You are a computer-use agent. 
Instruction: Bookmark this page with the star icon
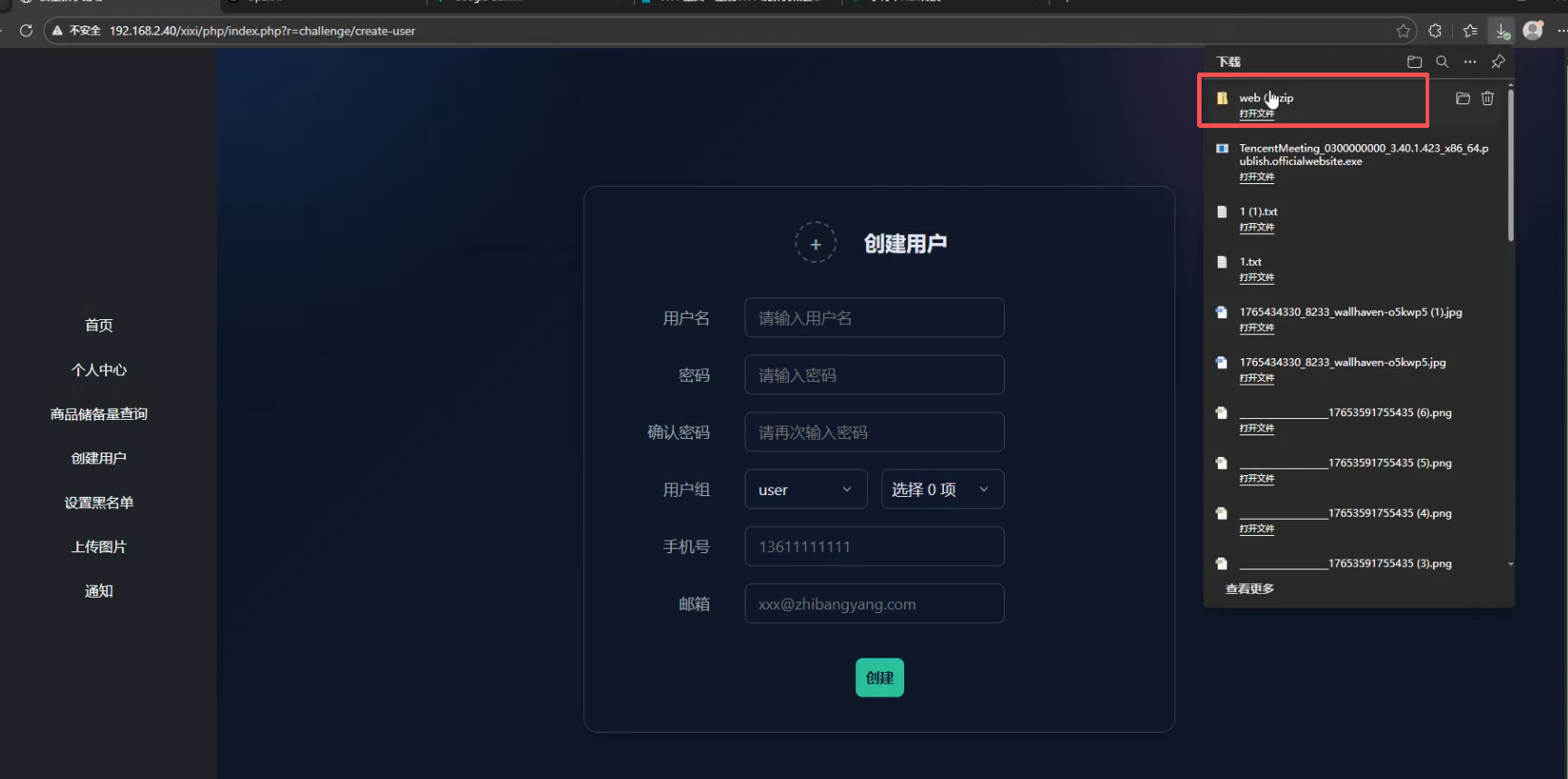click(1404, 31)
